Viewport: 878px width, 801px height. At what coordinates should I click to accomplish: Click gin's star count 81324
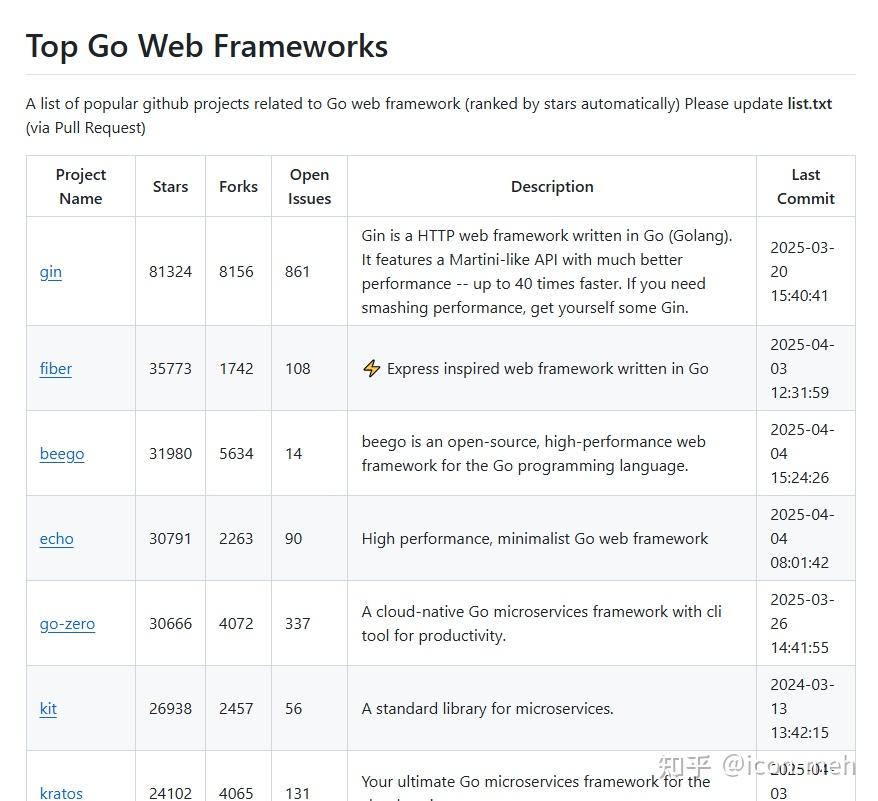170,272
